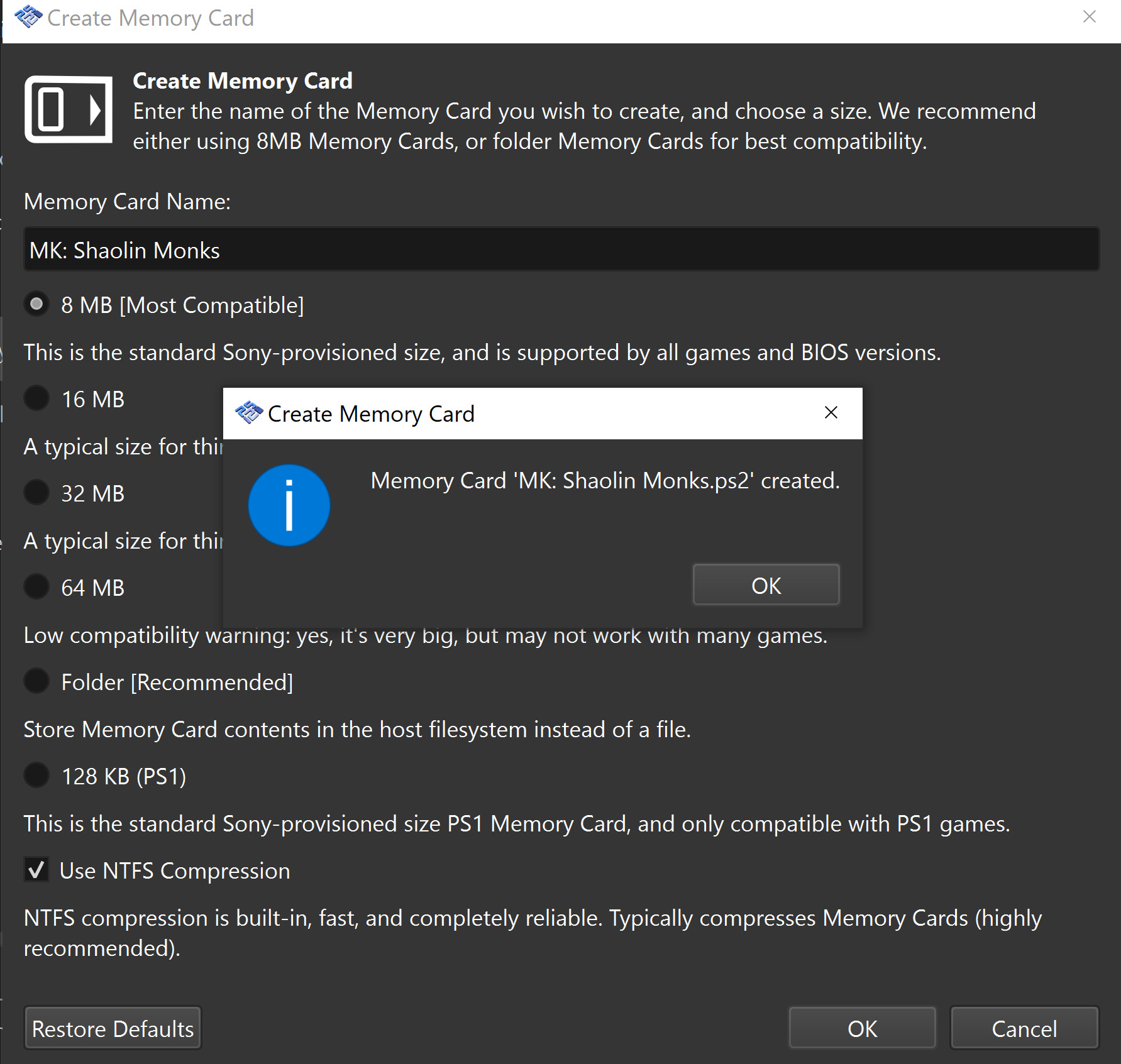The image size is (1121, 1064).
Task: Choose the 32 MB memory card size
Action: click(36, 492)
